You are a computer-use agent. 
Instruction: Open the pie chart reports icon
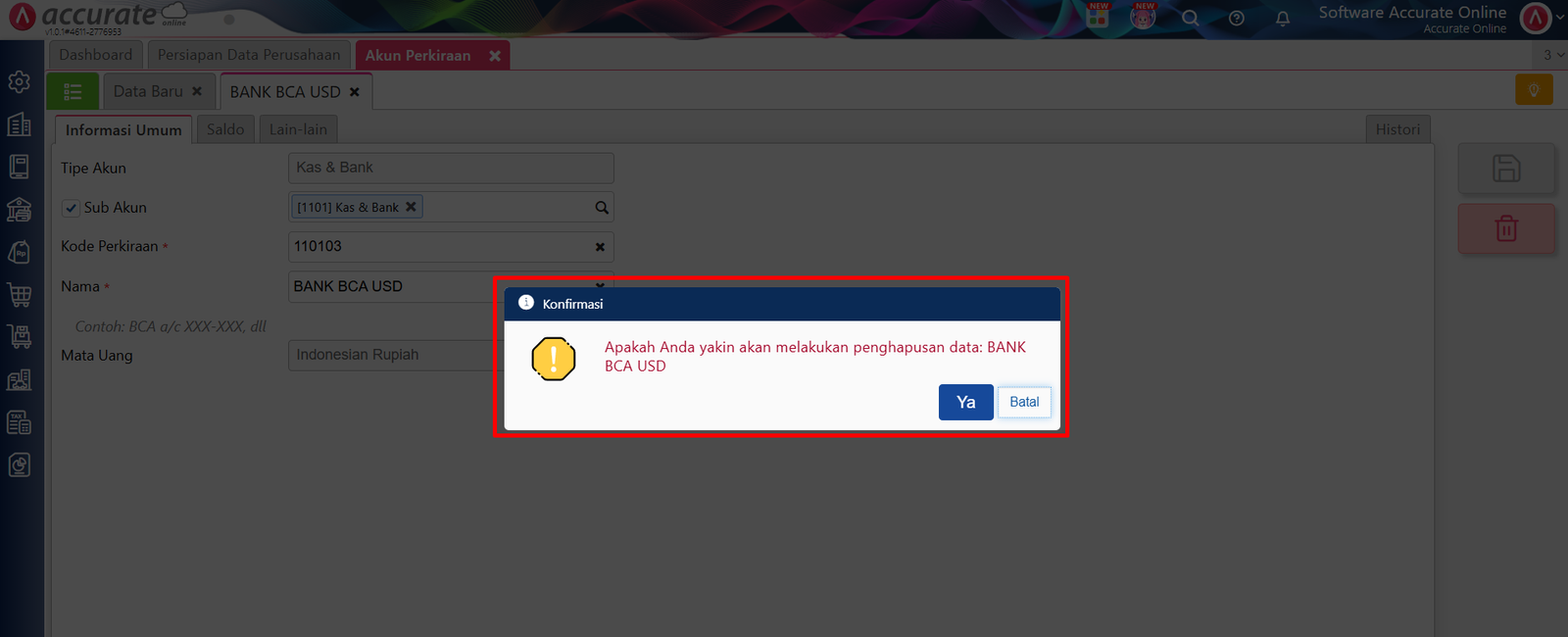pos(19,465)
